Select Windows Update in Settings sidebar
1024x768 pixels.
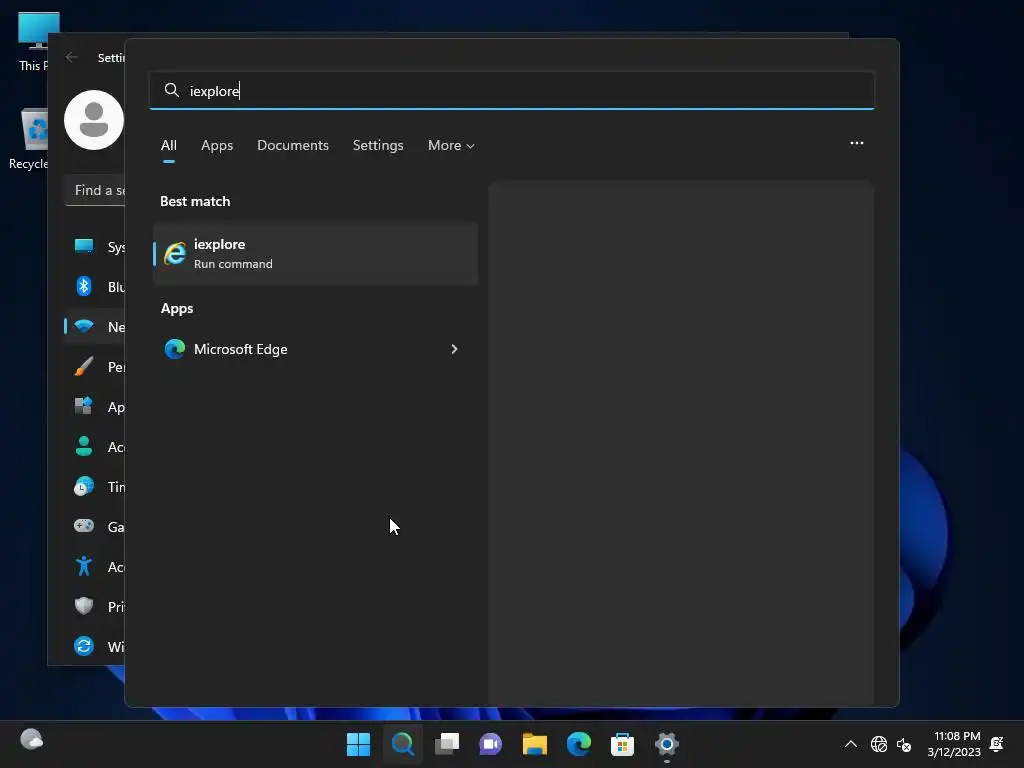coord(96,647)
